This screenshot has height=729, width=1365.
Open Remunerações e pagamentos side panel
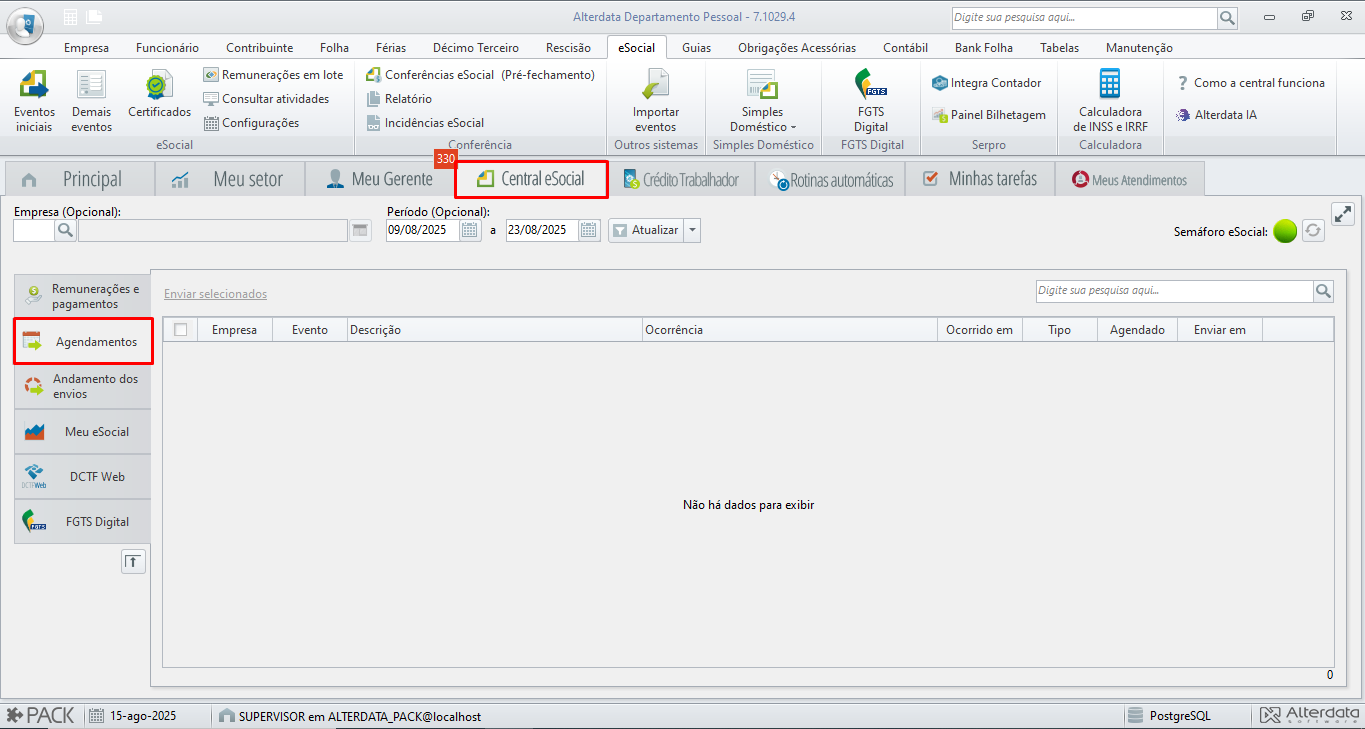pos(82,296)
